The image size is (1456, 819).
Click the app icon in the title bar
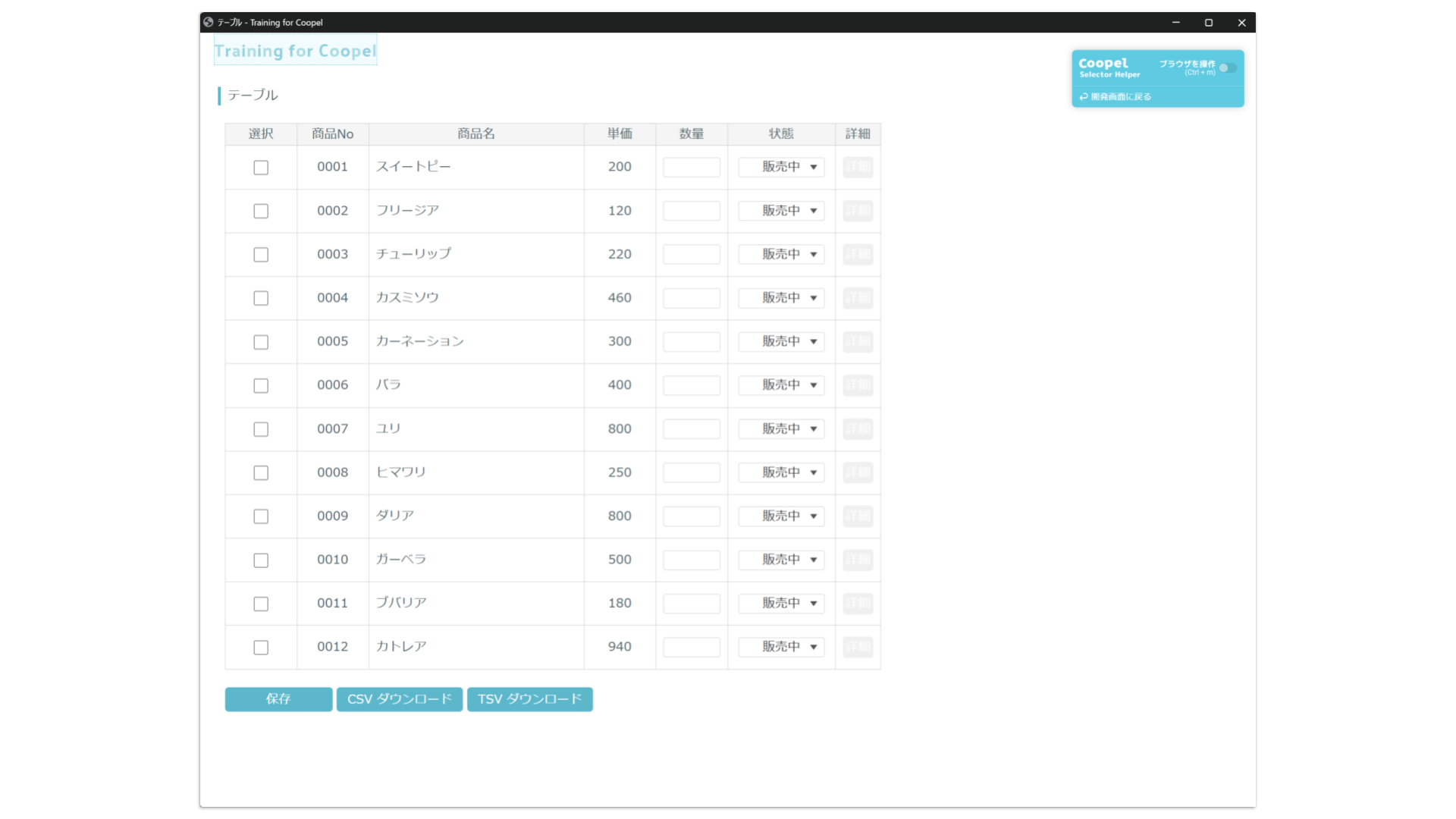coord(209,22)
